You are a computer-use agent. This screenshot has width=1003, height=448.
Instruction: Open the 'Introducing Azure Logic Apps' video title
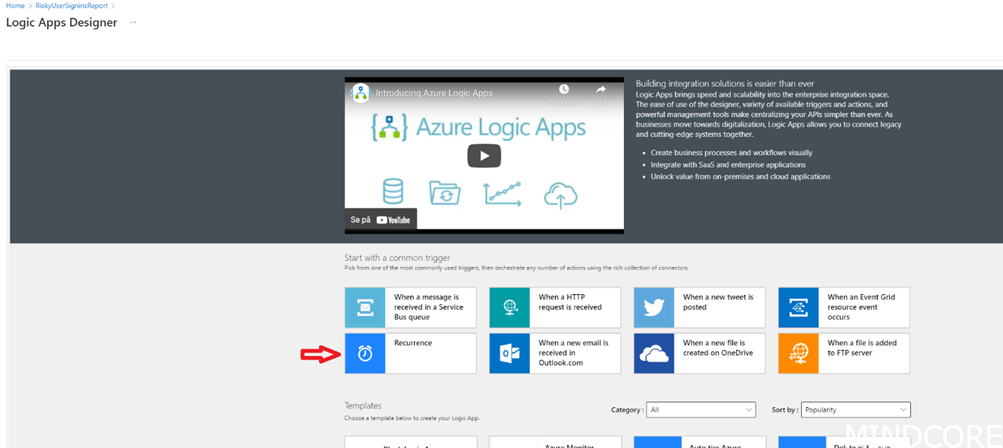click(x=434, y=93)
